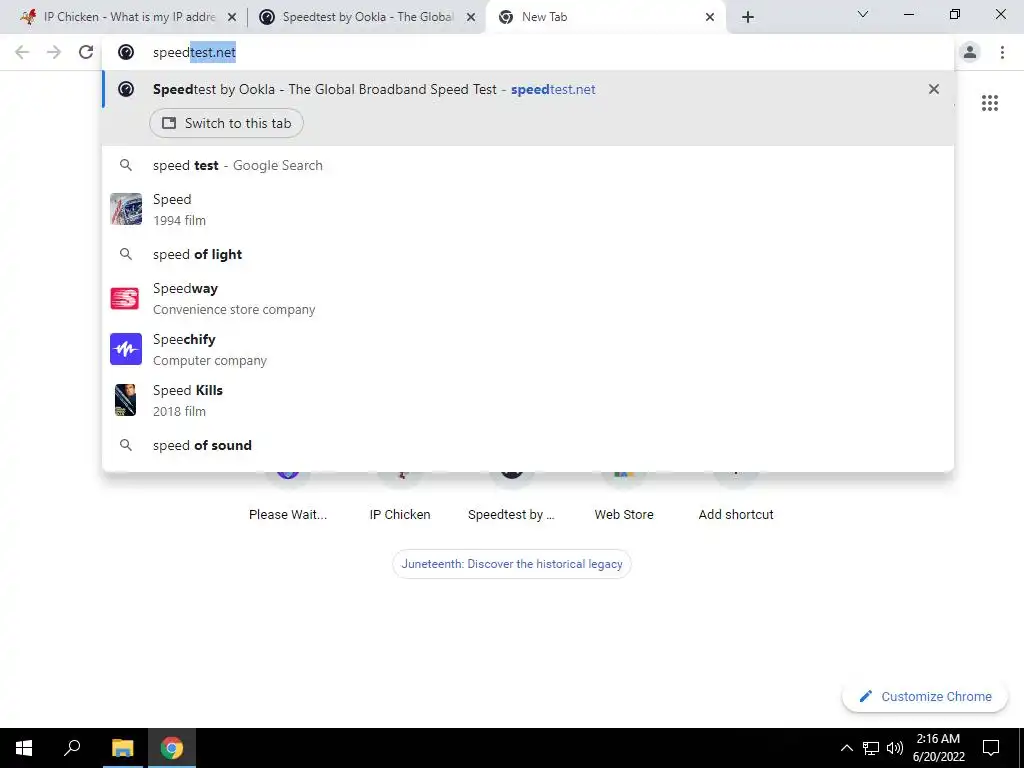Remove the speedtest.net suggestion with X
Screen dimensions: 1024x768
[934, 89]
